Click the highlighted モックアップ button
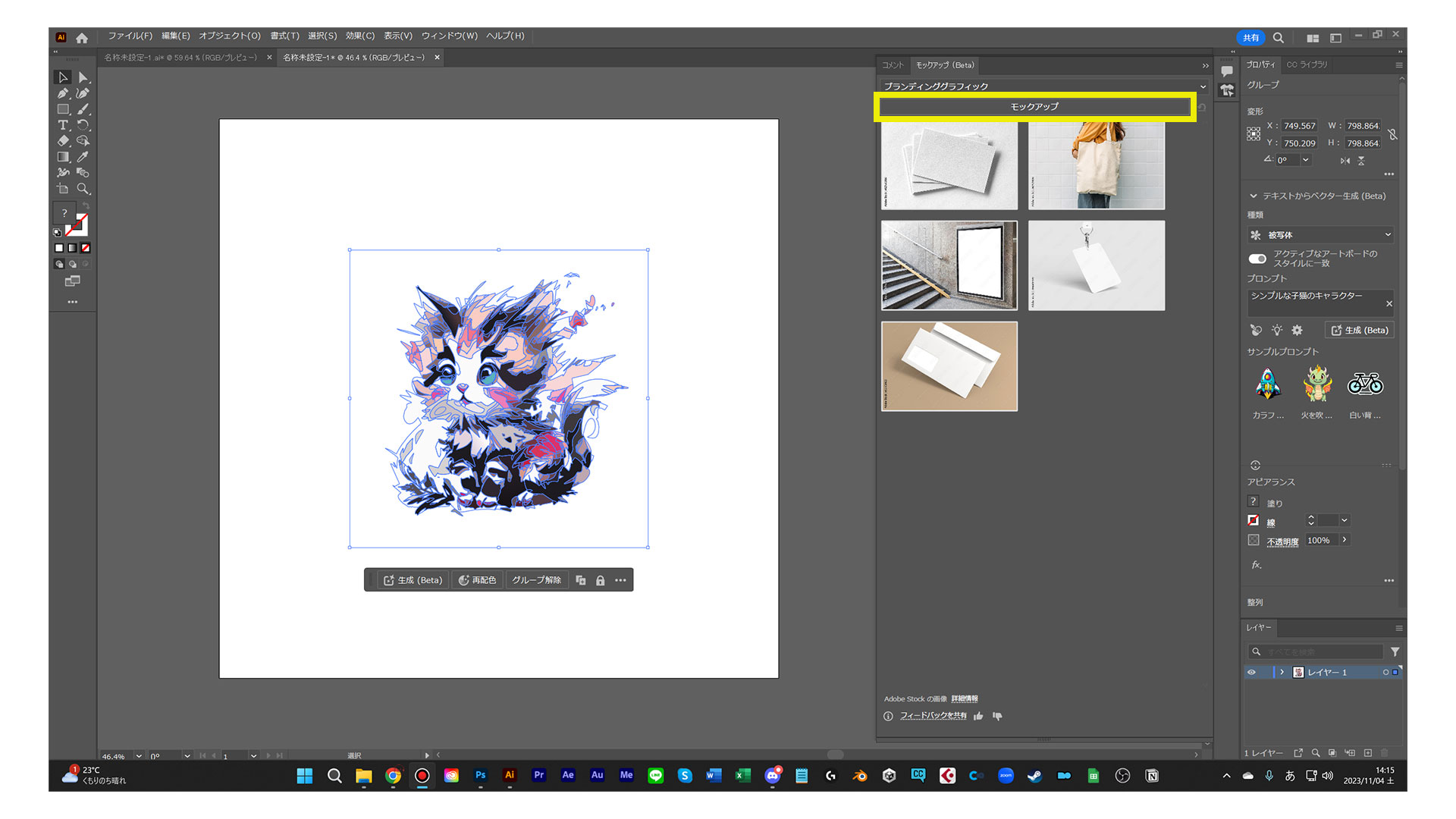The width and height of the screenshot is (1456, 819). click(x=1034, y=107)
